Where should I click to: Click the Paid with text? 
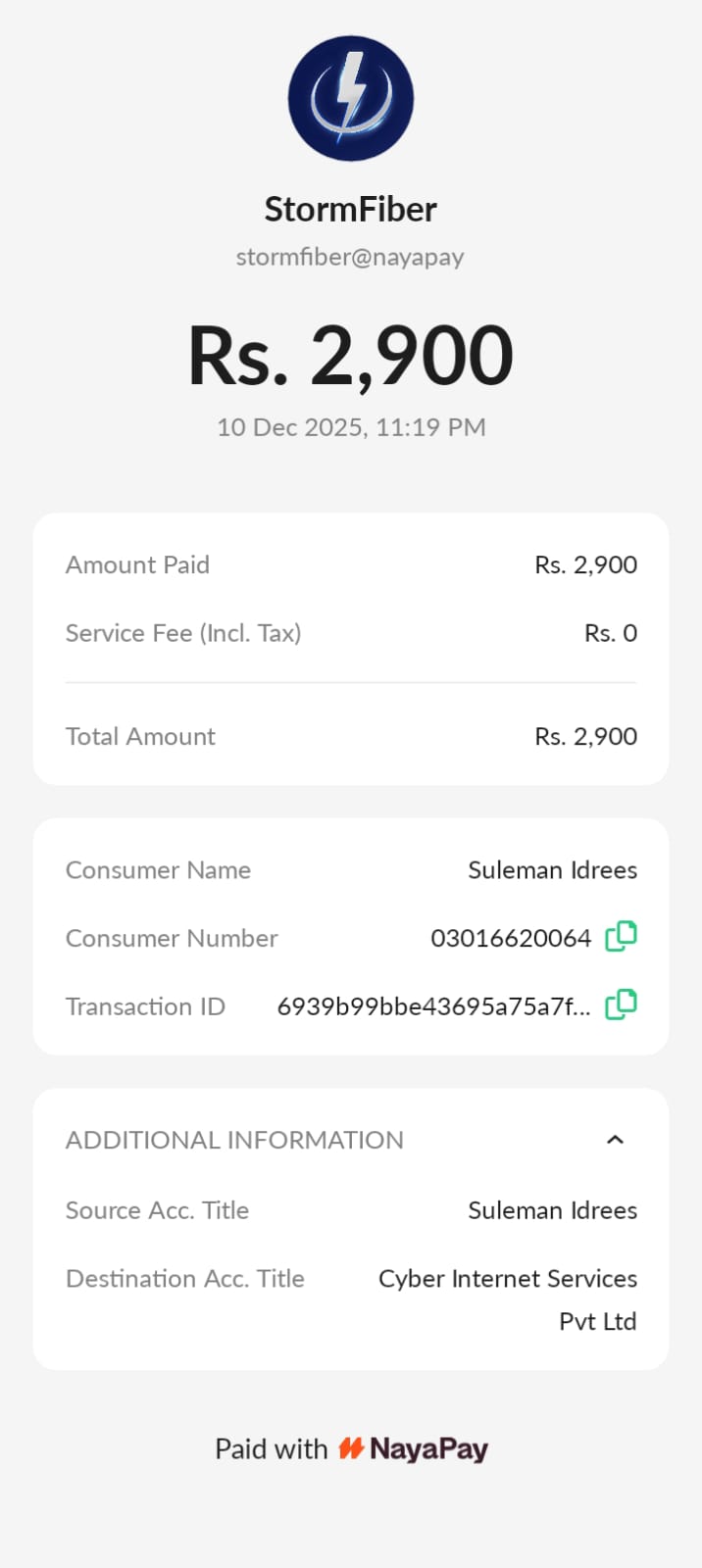pos(271,1448)
